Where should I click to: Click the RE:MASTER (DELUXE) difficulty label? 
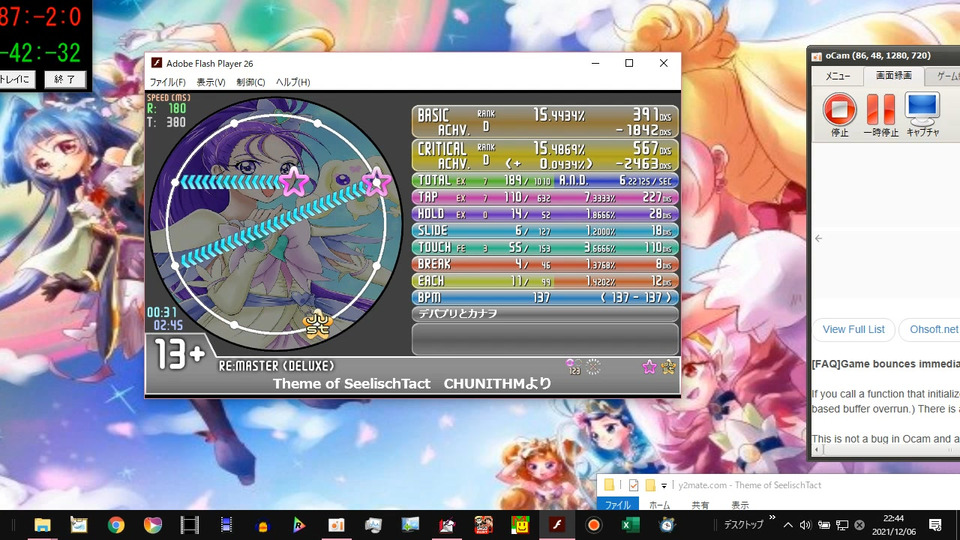277,366
